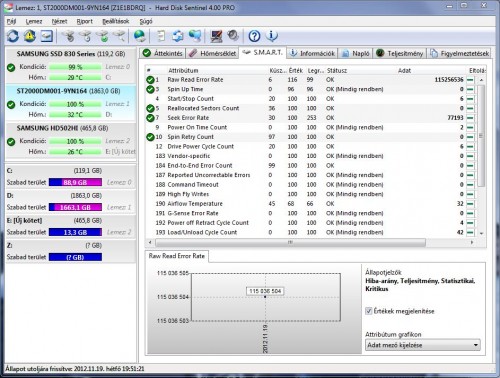Click the disk icon with magnifier
This screenshot has width=500, height=378.
(x=119, y=36)
